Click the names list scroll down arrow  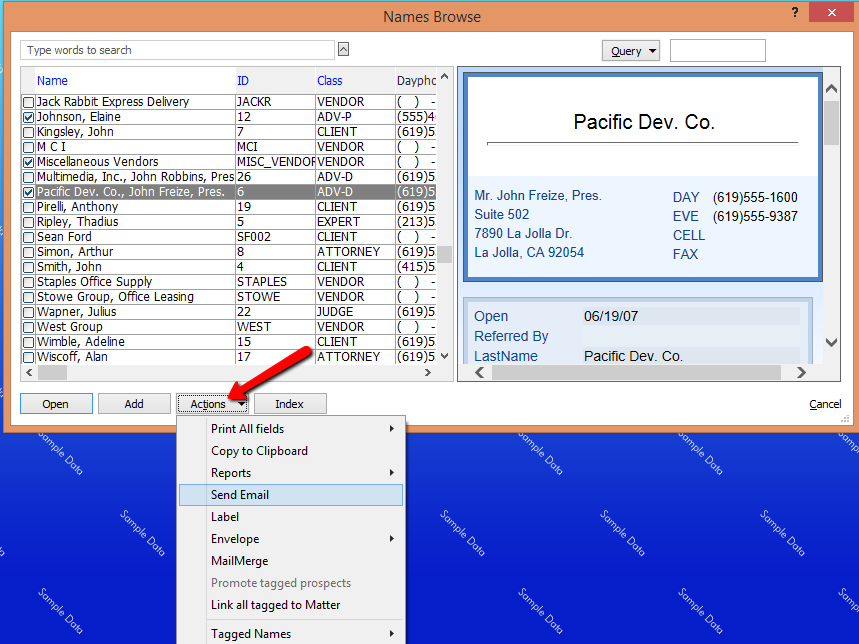pos(445,356)
